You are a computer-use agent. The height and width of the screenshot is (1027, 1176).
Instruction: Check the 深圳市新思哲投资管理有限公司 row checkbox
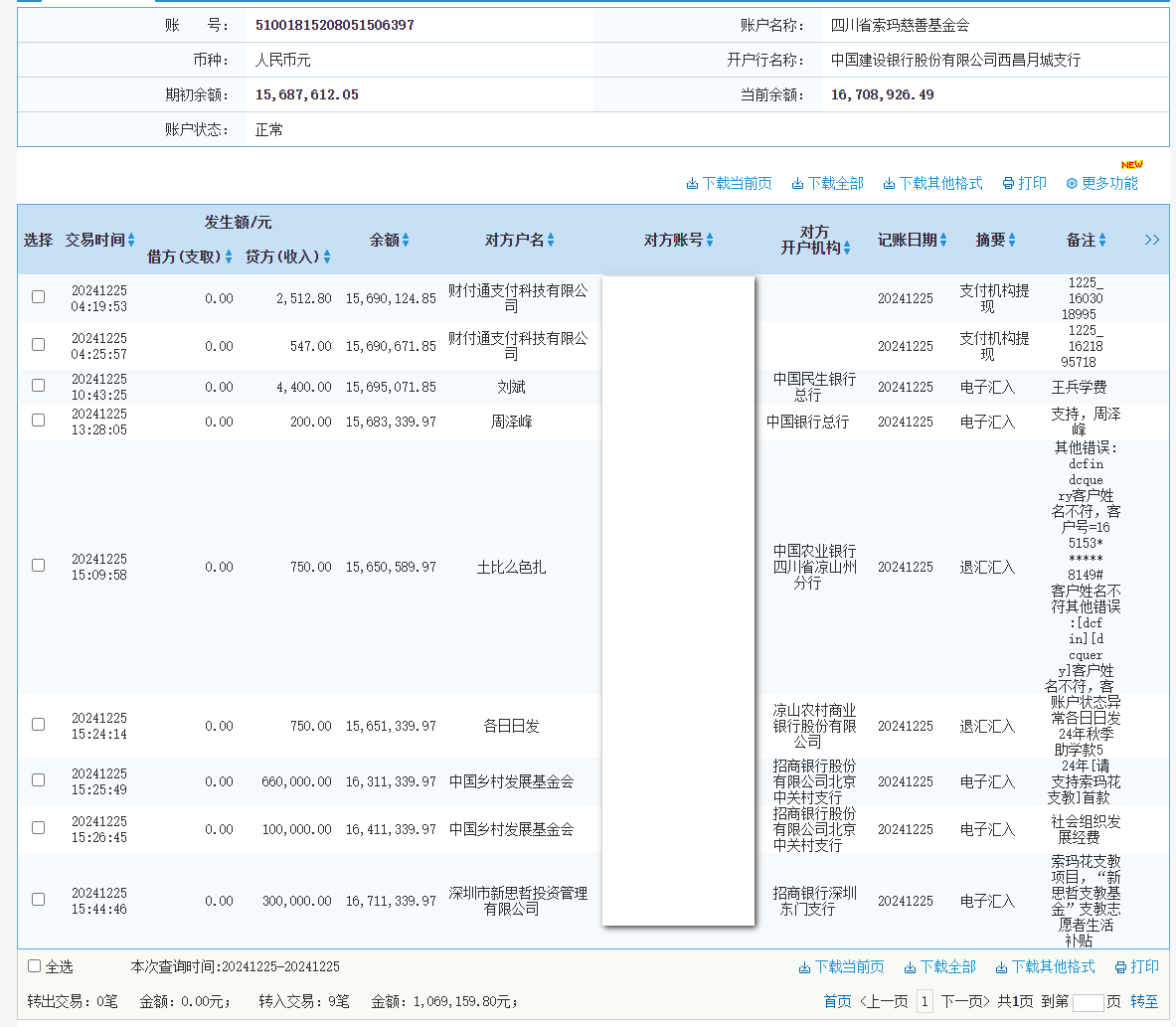coord(38,899)
